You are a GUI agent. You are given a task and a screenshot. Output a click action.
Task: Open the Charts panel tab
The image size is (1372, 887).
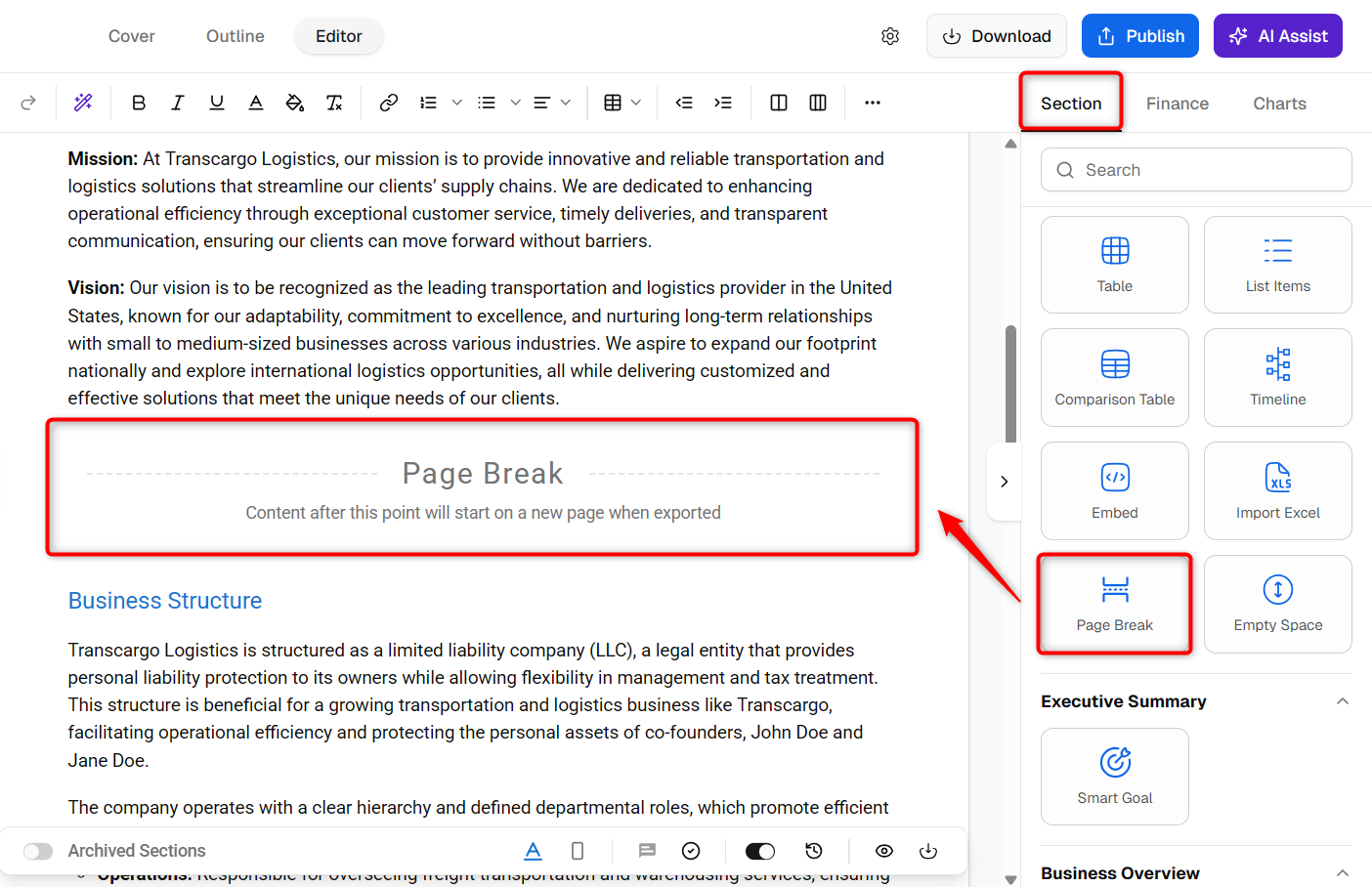tap(1280, 104)
